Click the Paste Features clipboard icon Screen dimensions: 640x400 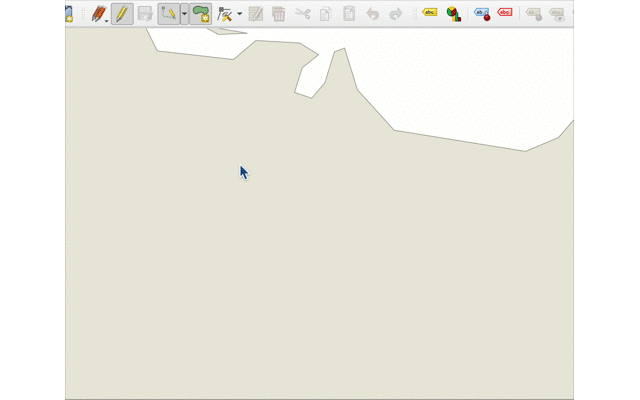[x=349, y=14]
